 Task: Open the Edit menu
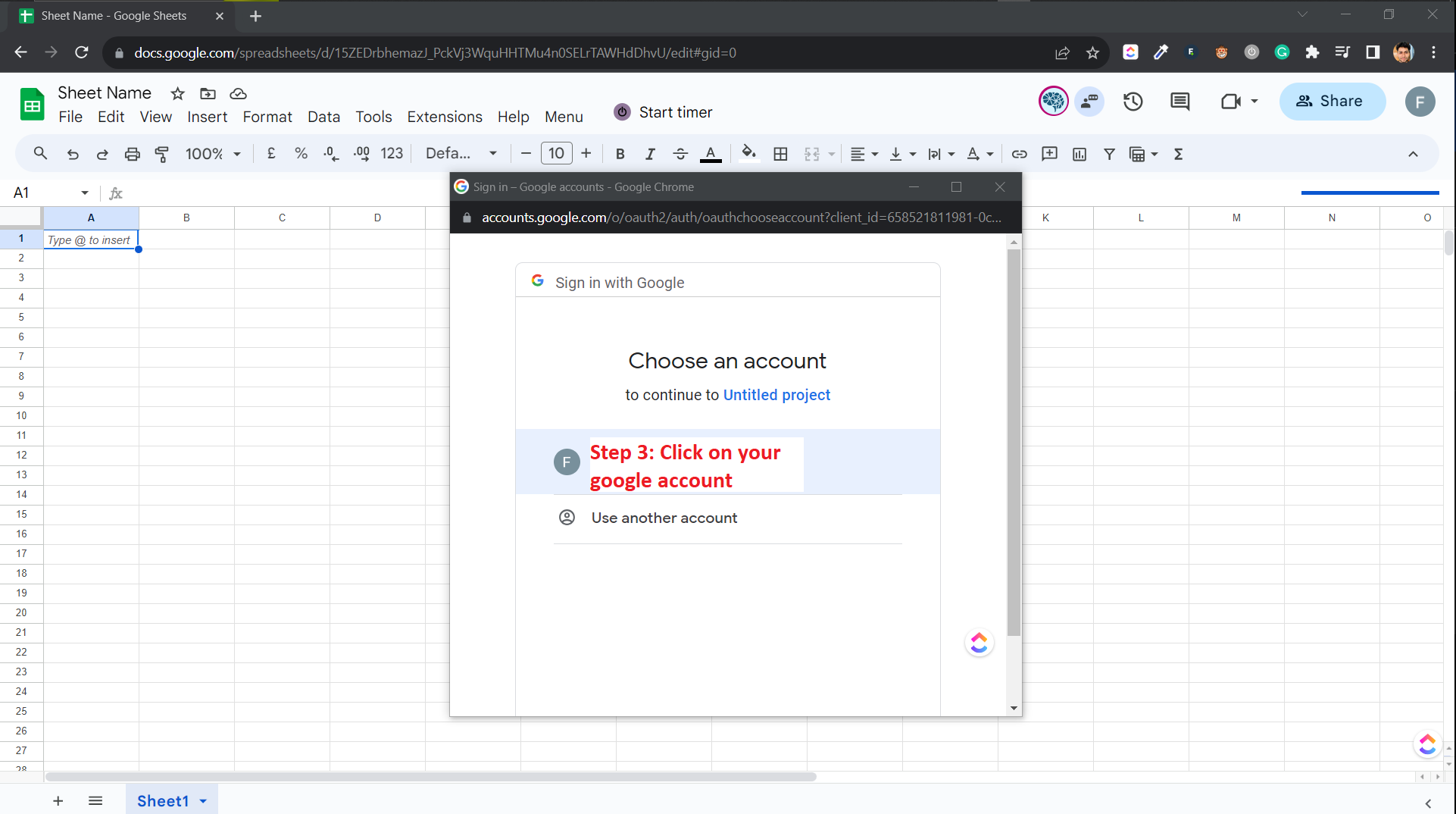point(111,117)
